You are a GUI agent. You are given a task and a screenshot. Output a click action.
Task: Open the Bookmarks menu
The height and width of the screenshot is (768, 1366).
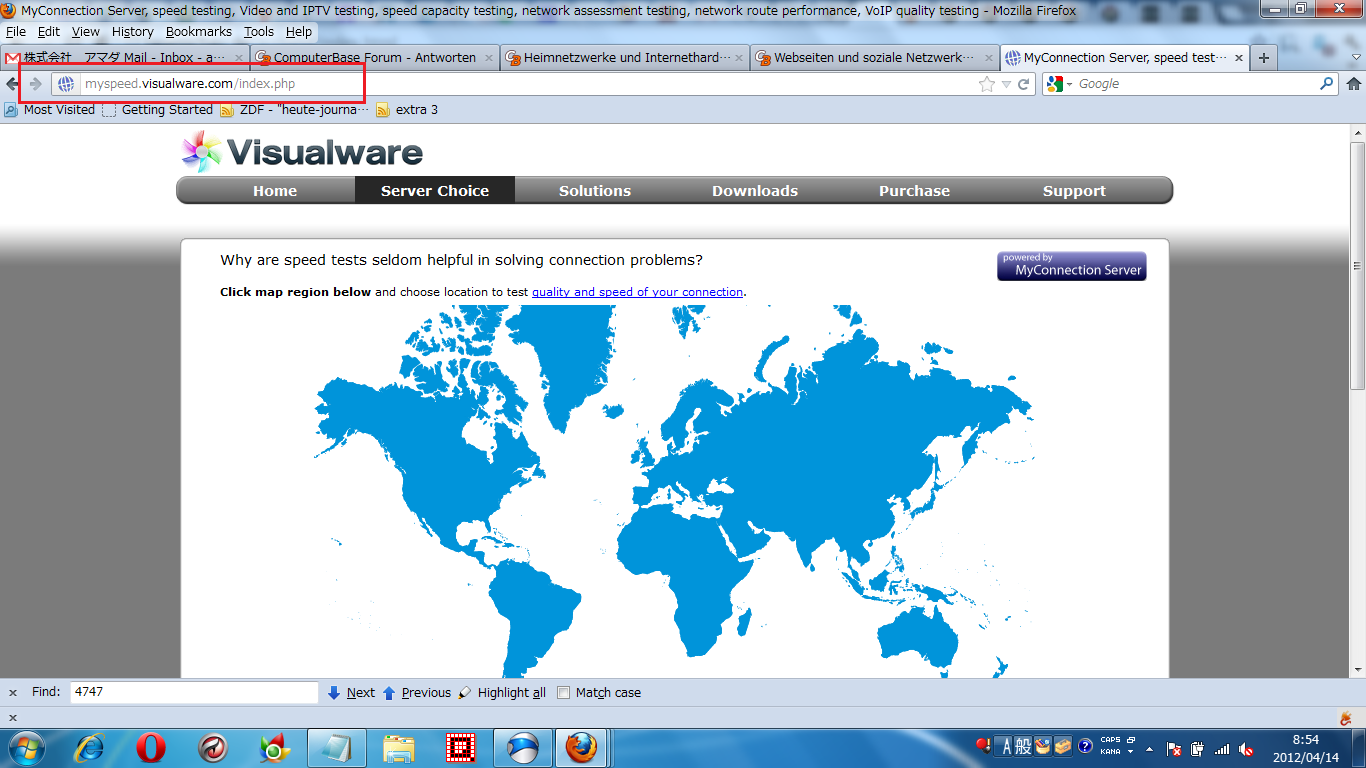(199, 32)
